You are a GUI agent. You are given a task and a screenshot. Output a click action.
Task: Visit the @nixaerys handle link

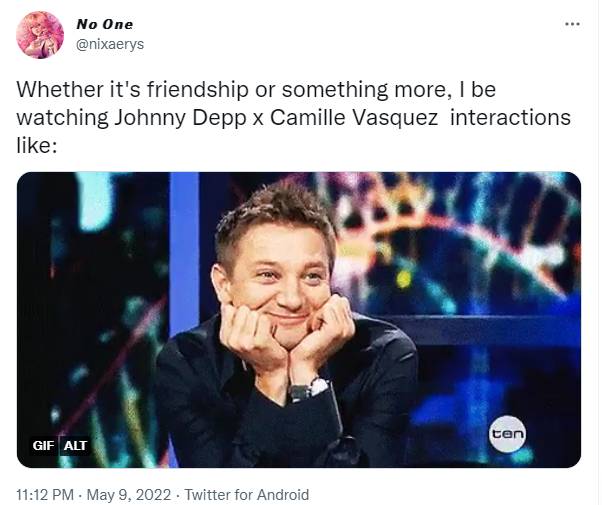pos(110,45)
